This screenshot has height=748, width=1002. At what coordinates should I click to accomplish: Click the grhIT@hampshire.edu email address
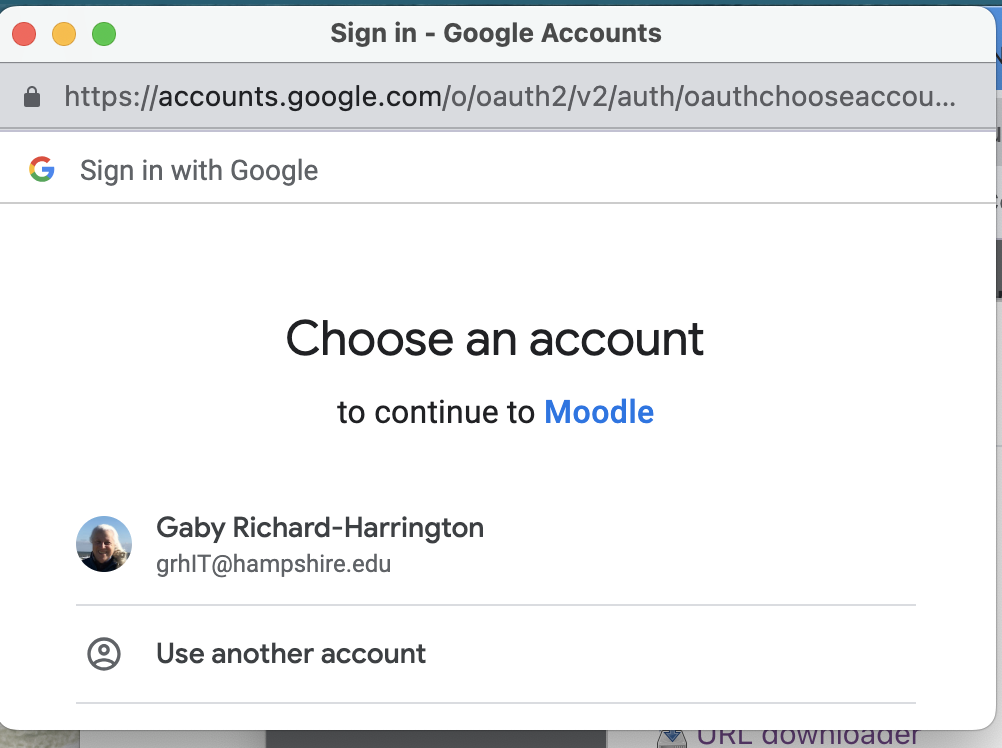coord(274,564)
